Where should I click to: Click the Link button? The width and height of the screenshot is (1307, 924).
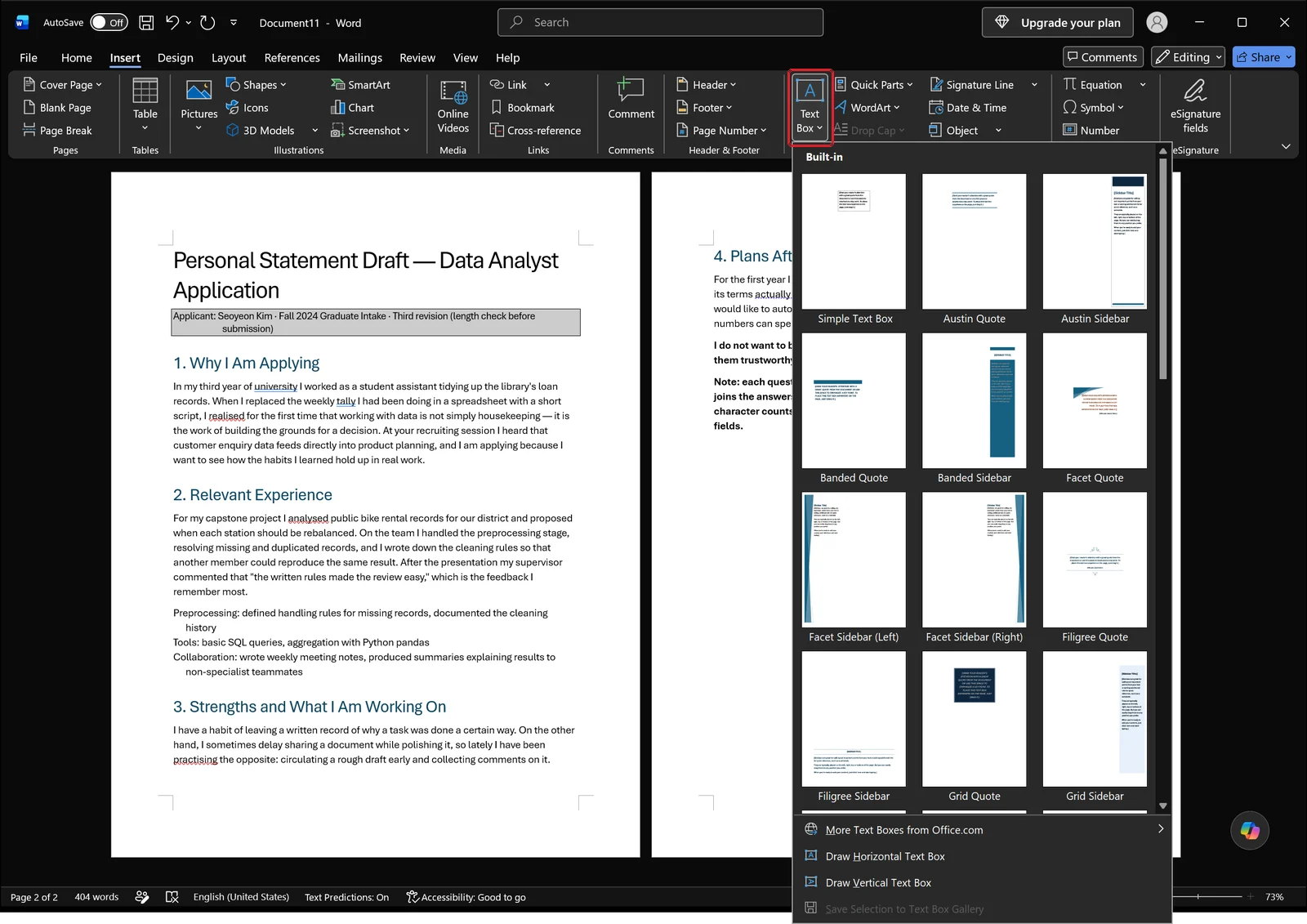508,85
